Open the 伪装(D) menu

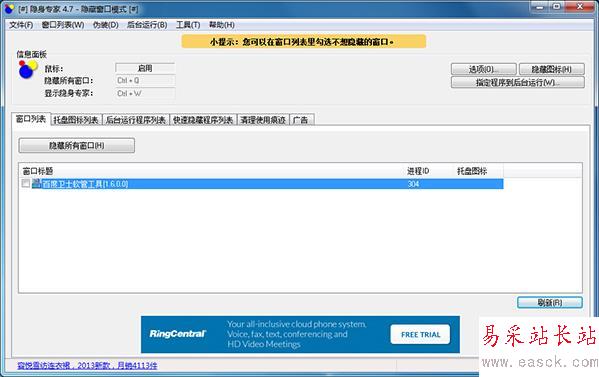pos(105,25)
